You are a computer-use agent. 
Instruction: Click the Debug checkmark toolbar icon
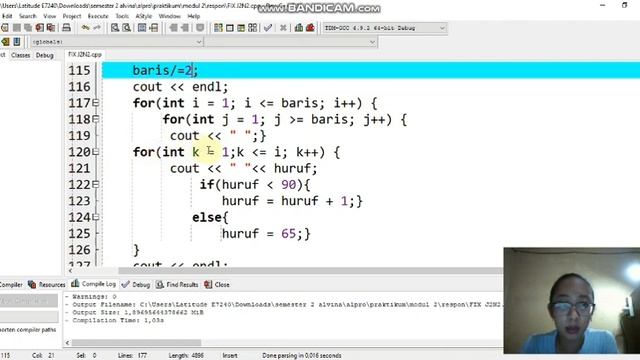(268, 28)
